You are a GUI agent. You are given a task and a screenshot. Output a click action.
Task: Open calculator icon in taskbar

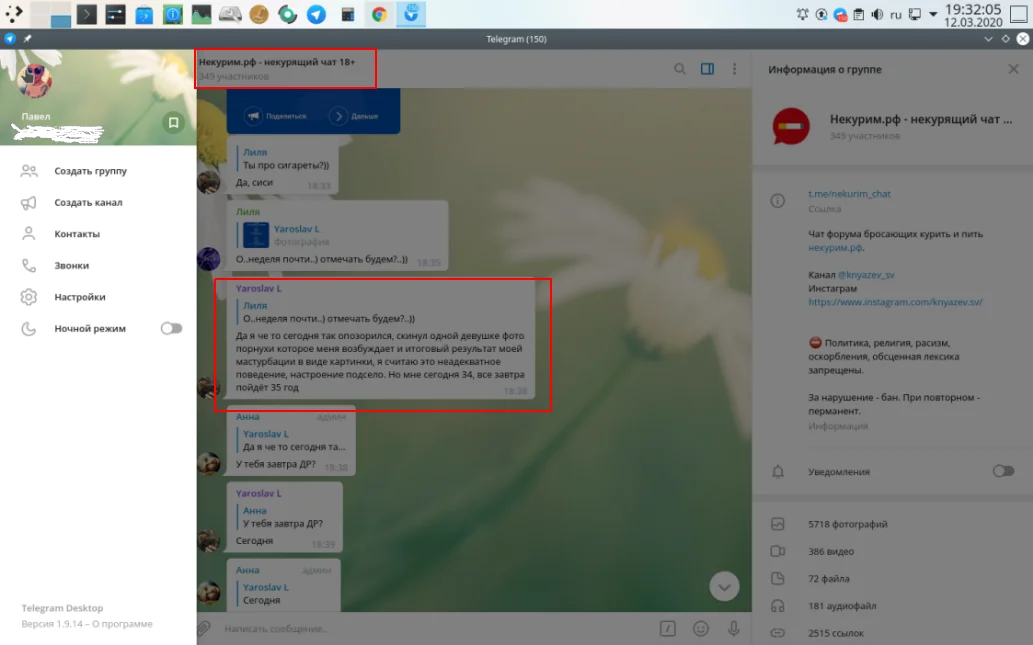click(x=348, y=14)
